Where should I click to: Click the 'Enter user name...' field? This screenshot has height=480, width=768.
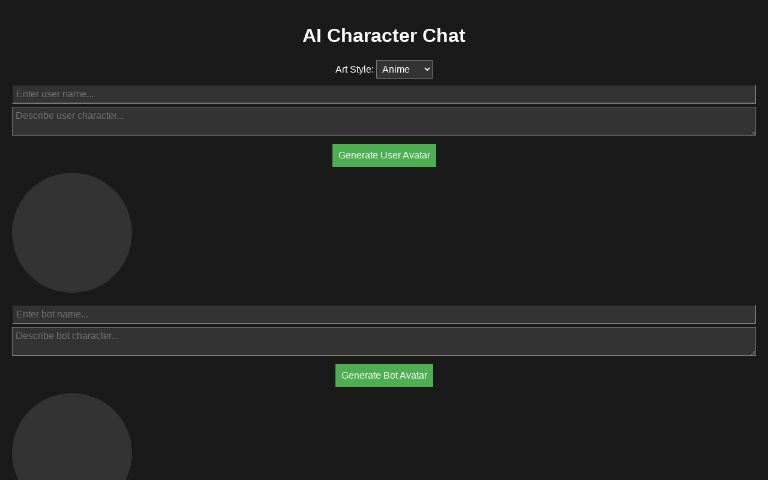click(x=383, y=94)
